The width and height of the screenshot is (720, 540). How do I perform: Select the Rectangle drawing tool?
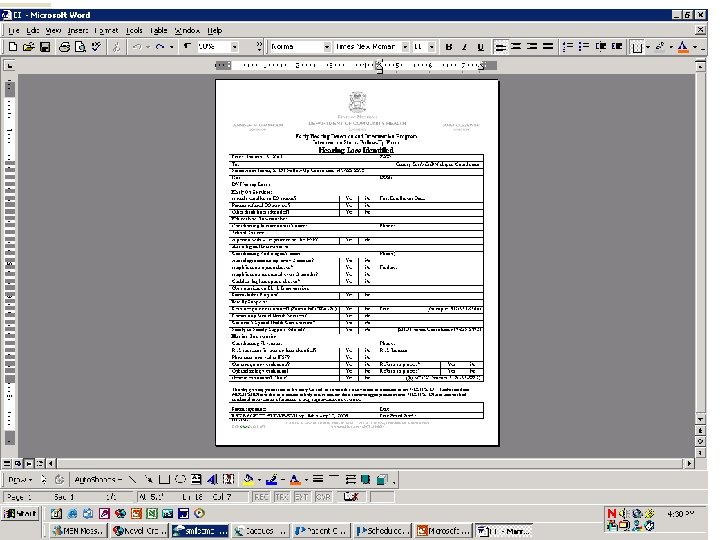tap(164, 479)
